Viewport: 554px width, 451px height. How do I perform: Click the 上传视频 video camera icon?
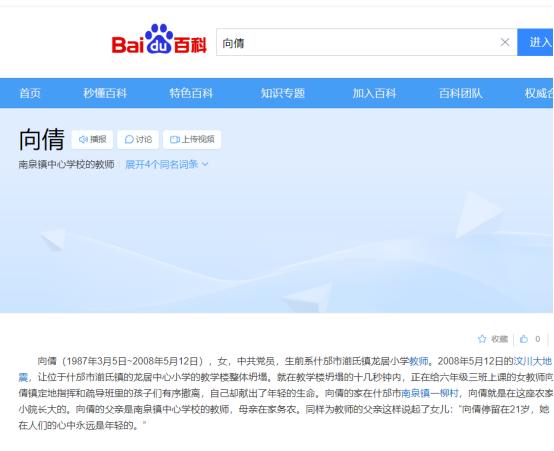coord(175,139)
